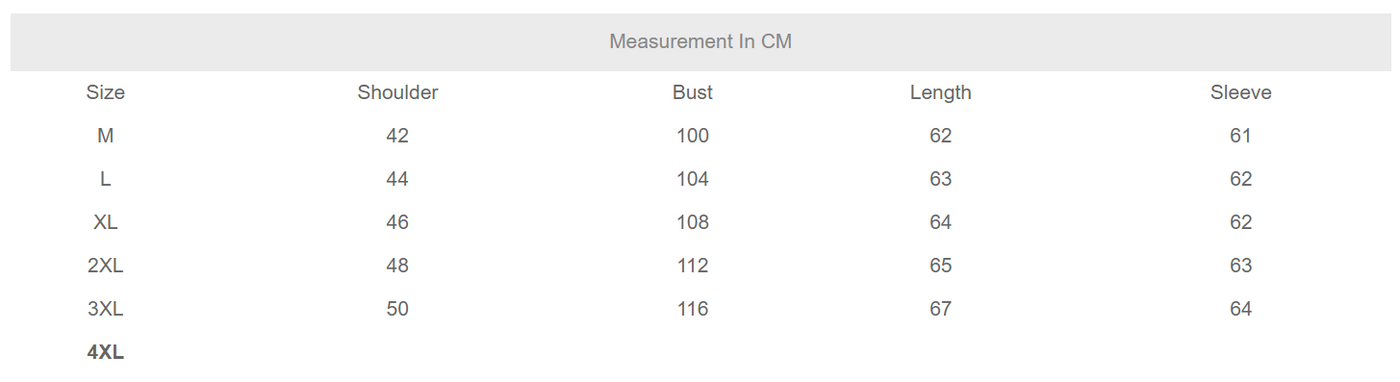This screenshot has height=382, width=1400.
Task: Click the Length column header
Action: click(940, 93)
